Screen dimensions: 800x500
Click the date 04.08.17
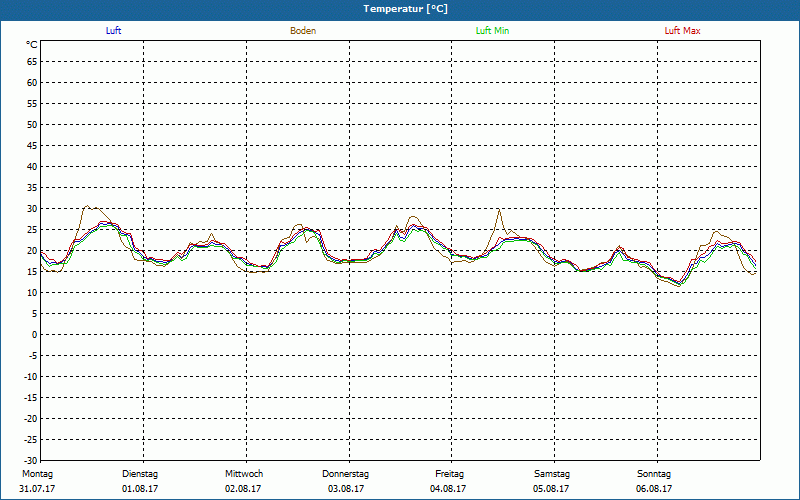tap(448, 489)
